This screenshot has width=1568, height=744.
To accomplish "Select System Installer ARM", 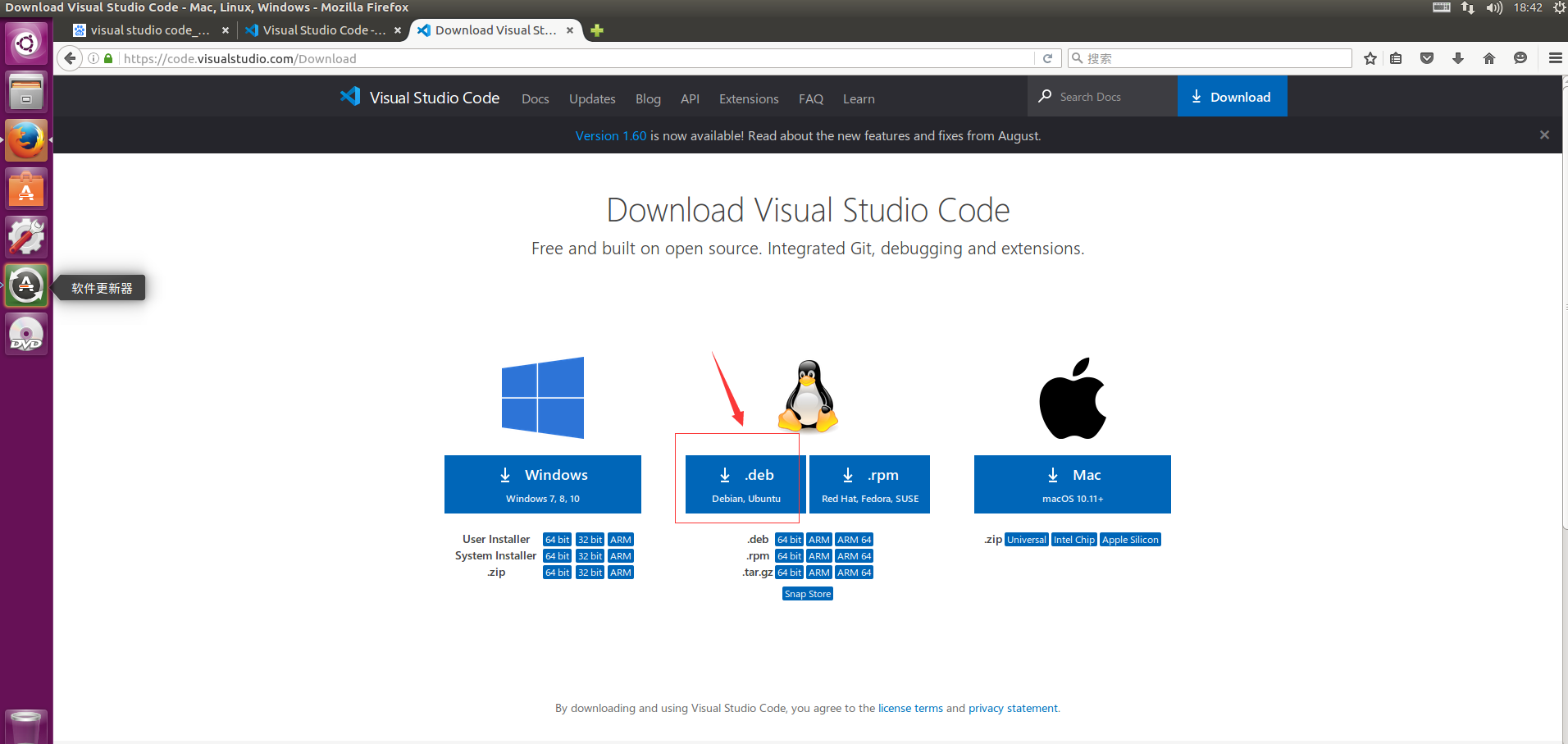I will (621, 556).
